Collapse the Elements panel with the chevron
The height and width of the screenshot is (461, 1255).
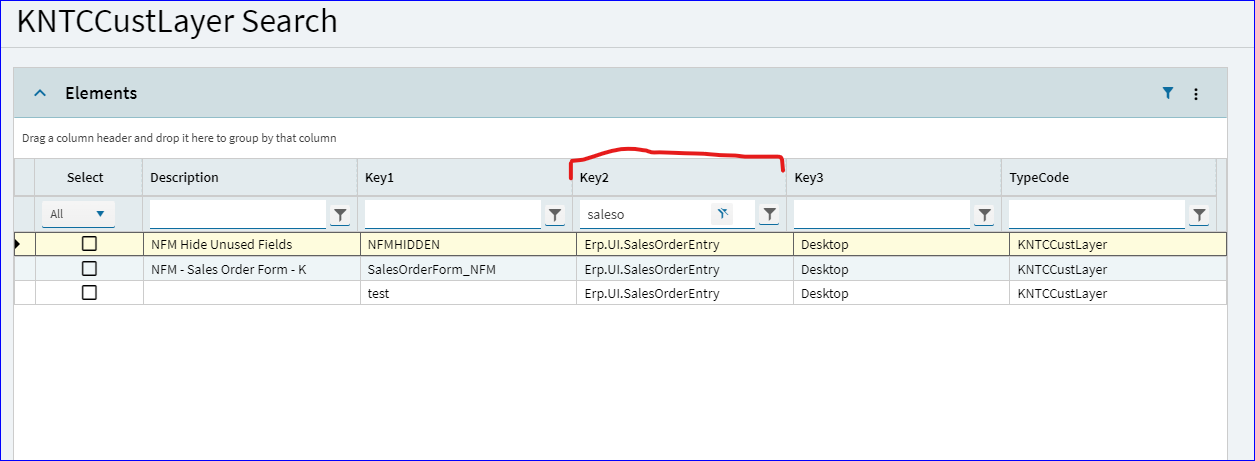40,93
